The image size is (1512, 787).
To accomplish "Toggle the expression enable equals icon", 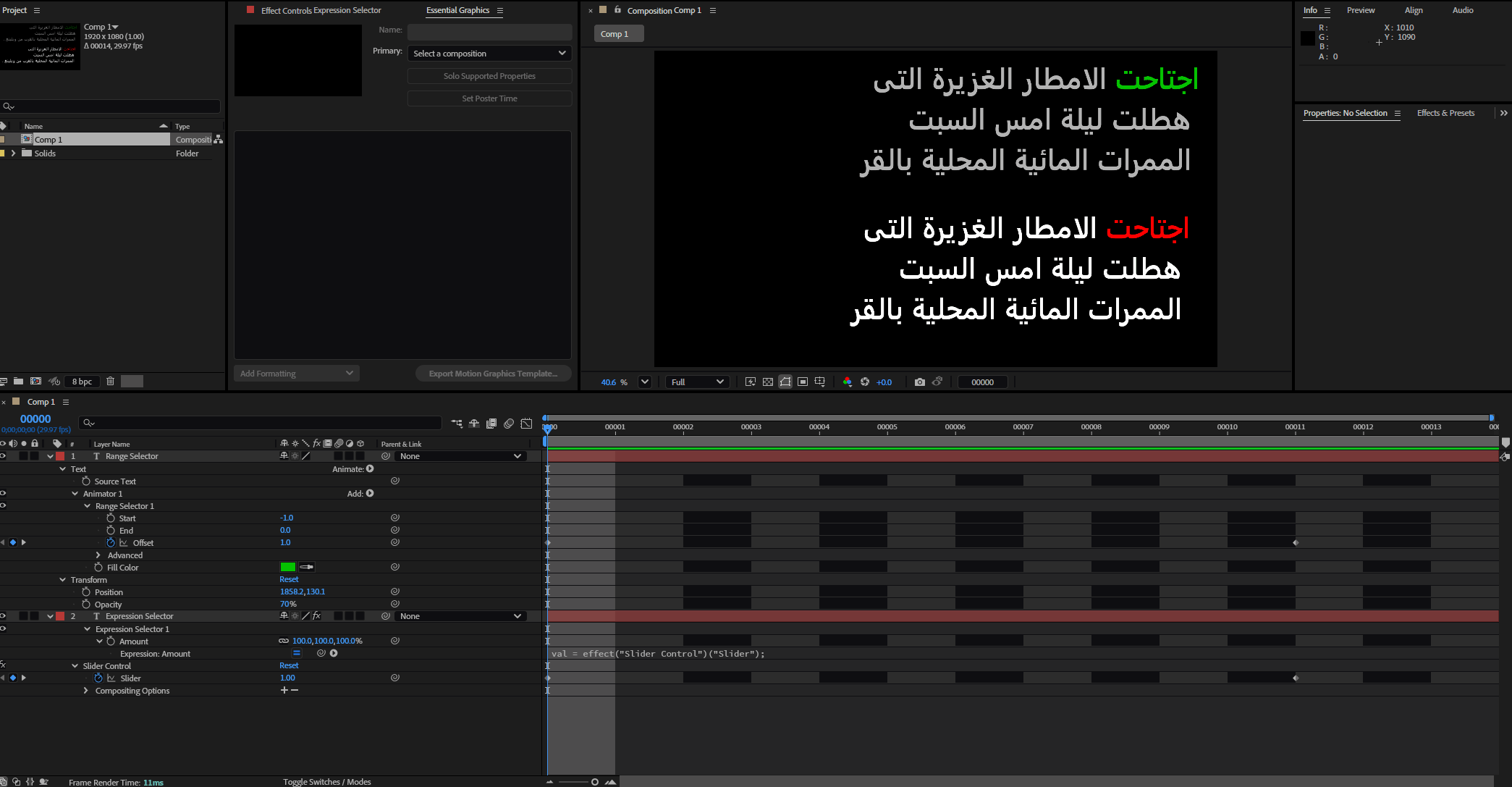I will tap(296, 653).
